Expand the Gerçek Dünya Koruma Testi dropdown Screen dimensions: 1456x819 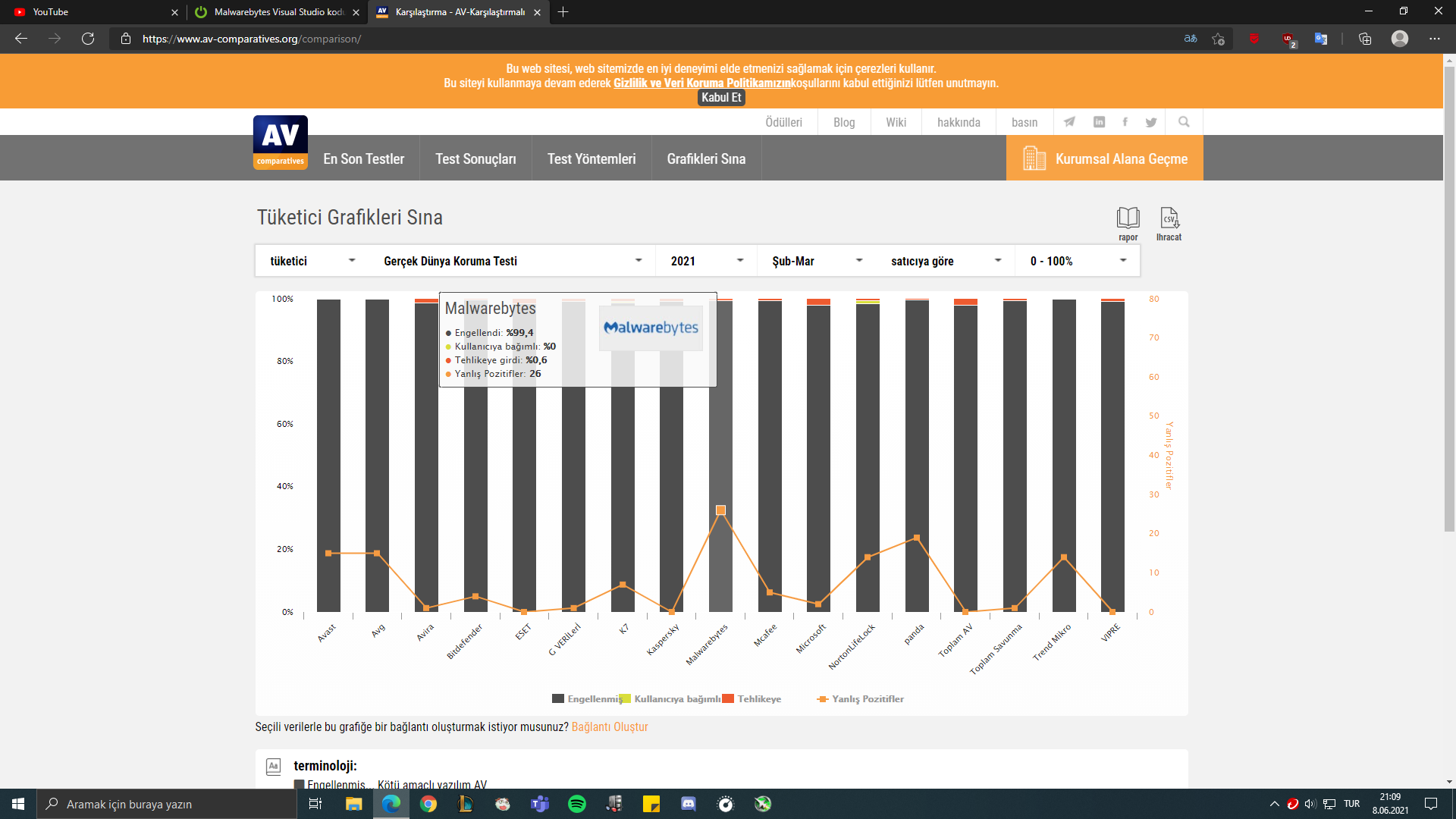point(513,261)
